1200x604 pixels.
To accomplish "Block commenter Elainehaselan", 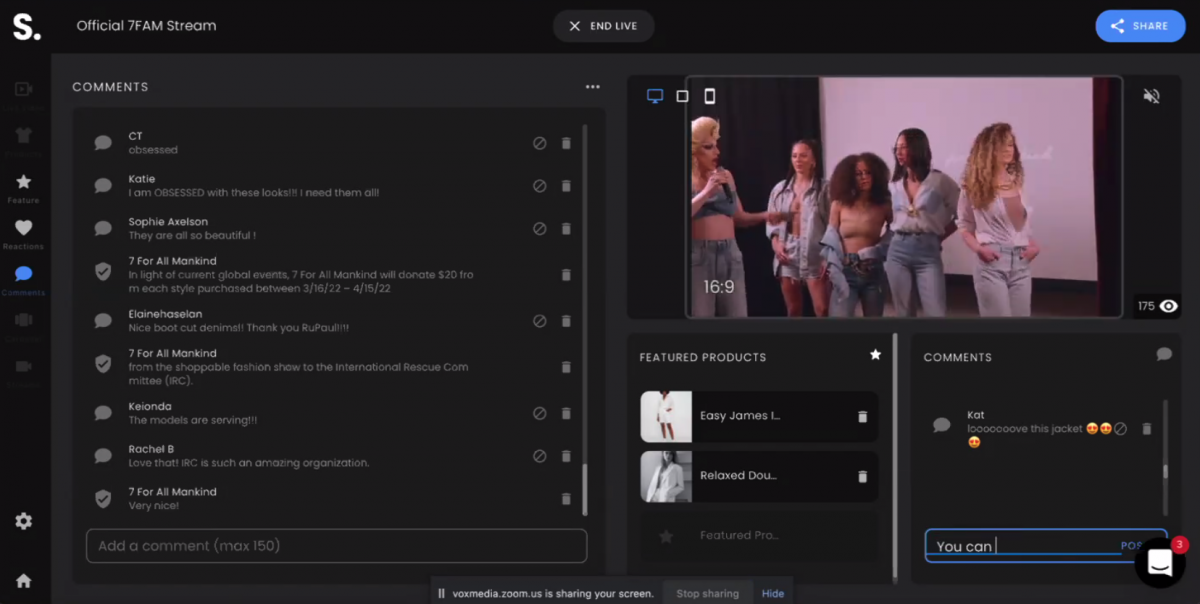I will coord(540,321).
